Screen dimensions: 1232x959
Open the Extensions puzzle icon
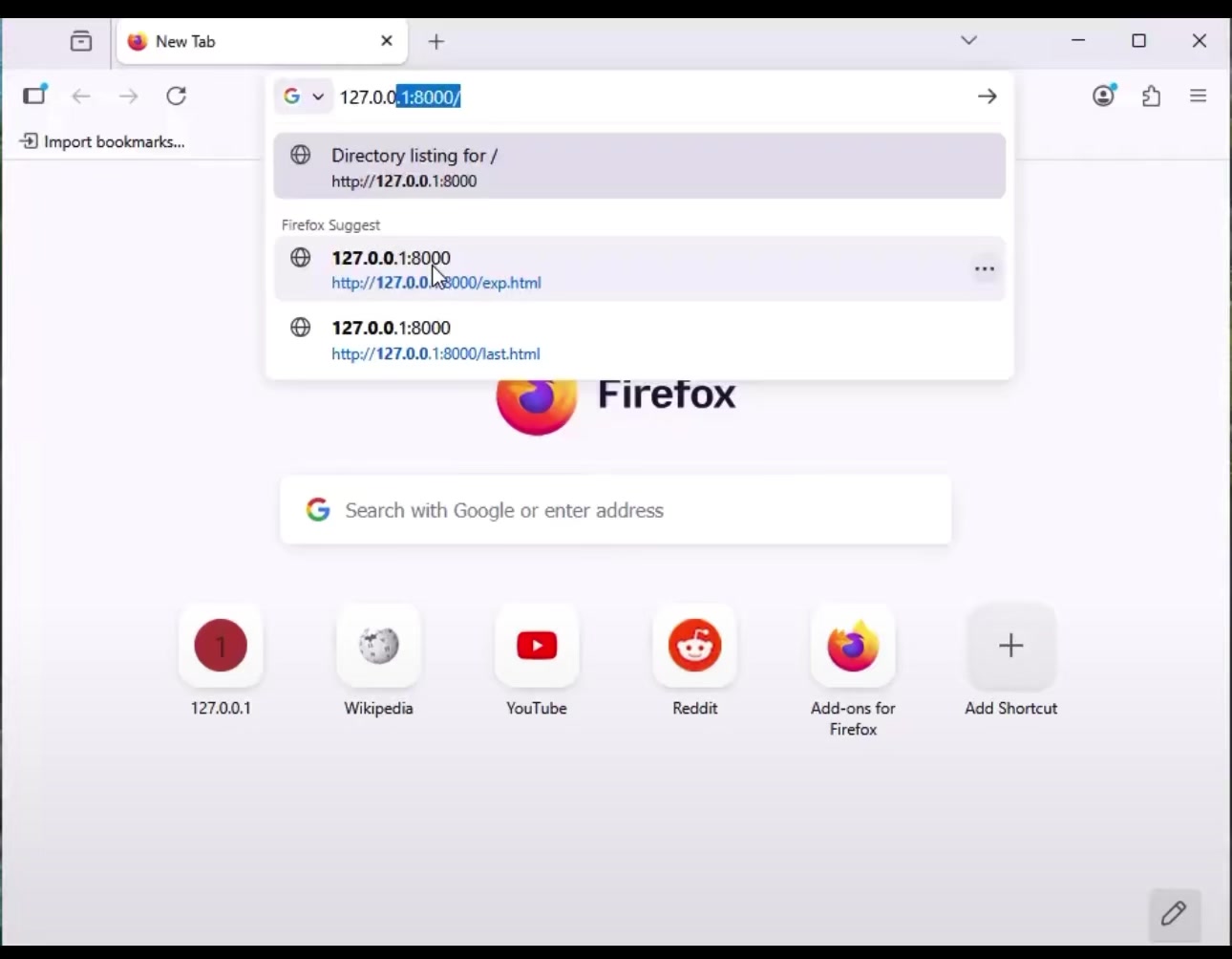(1152, 96)
